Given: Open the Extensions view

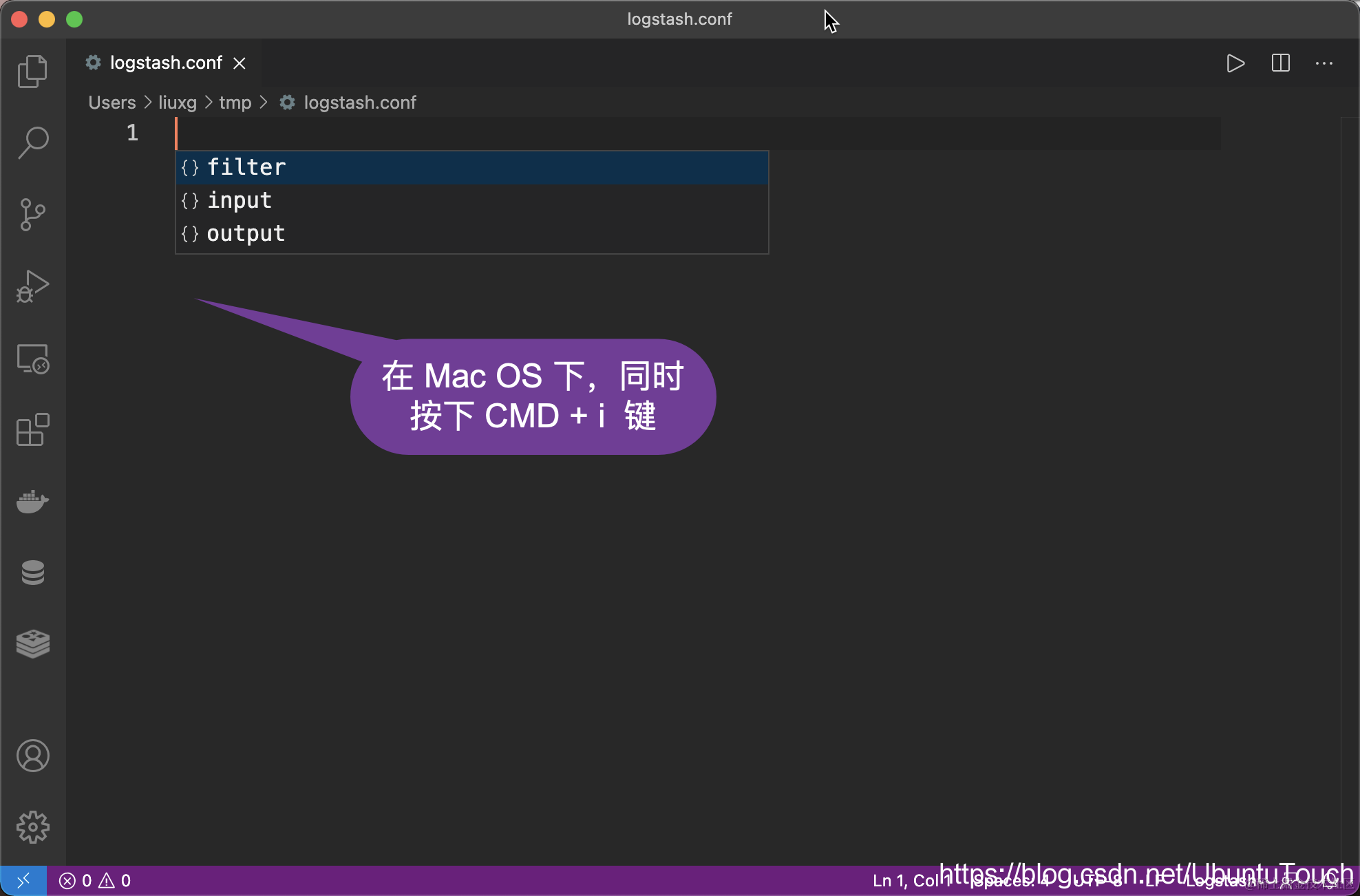Looking at the screenshot, I should [x=32, y=430].
